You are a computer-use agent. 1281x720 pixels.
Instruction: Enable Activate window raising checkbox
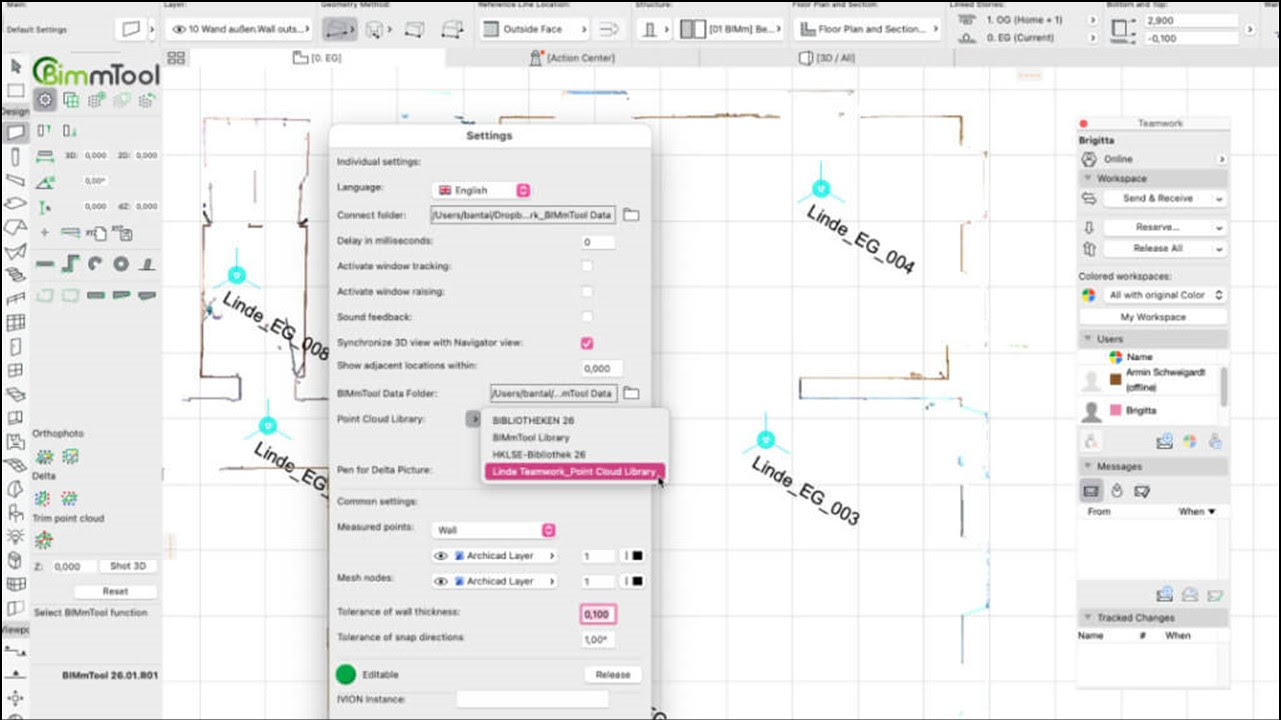pyautogui.click(x=587, y=291)
